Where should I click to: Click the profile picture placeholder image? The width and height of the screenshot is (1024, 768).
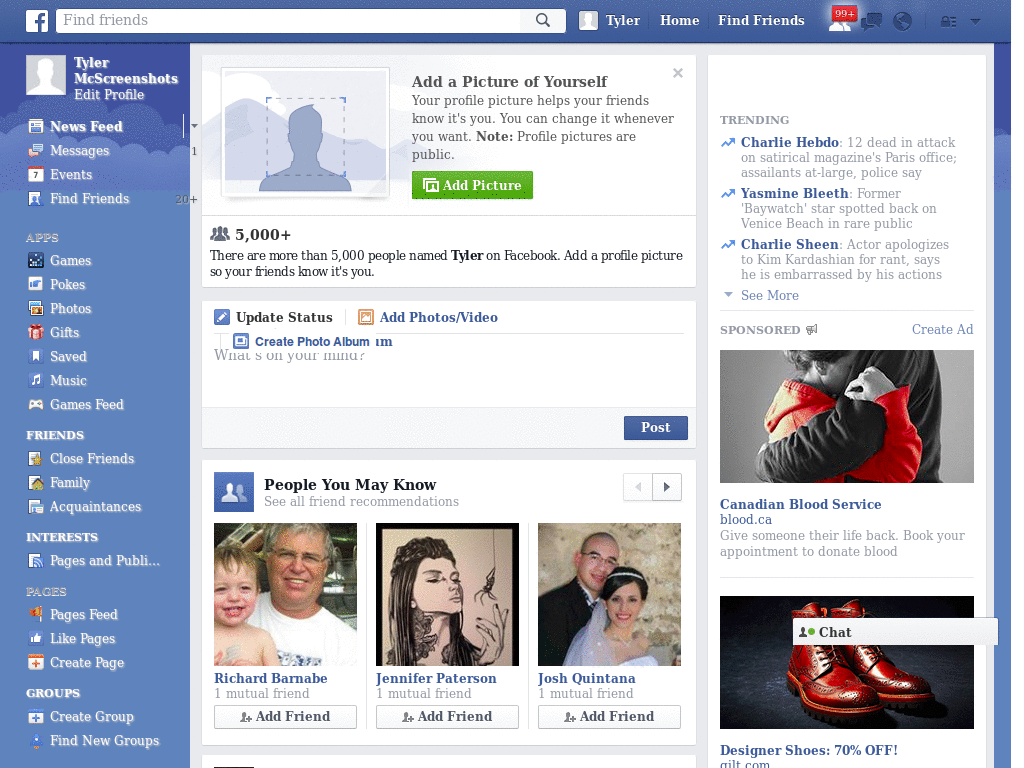[305, 133]
